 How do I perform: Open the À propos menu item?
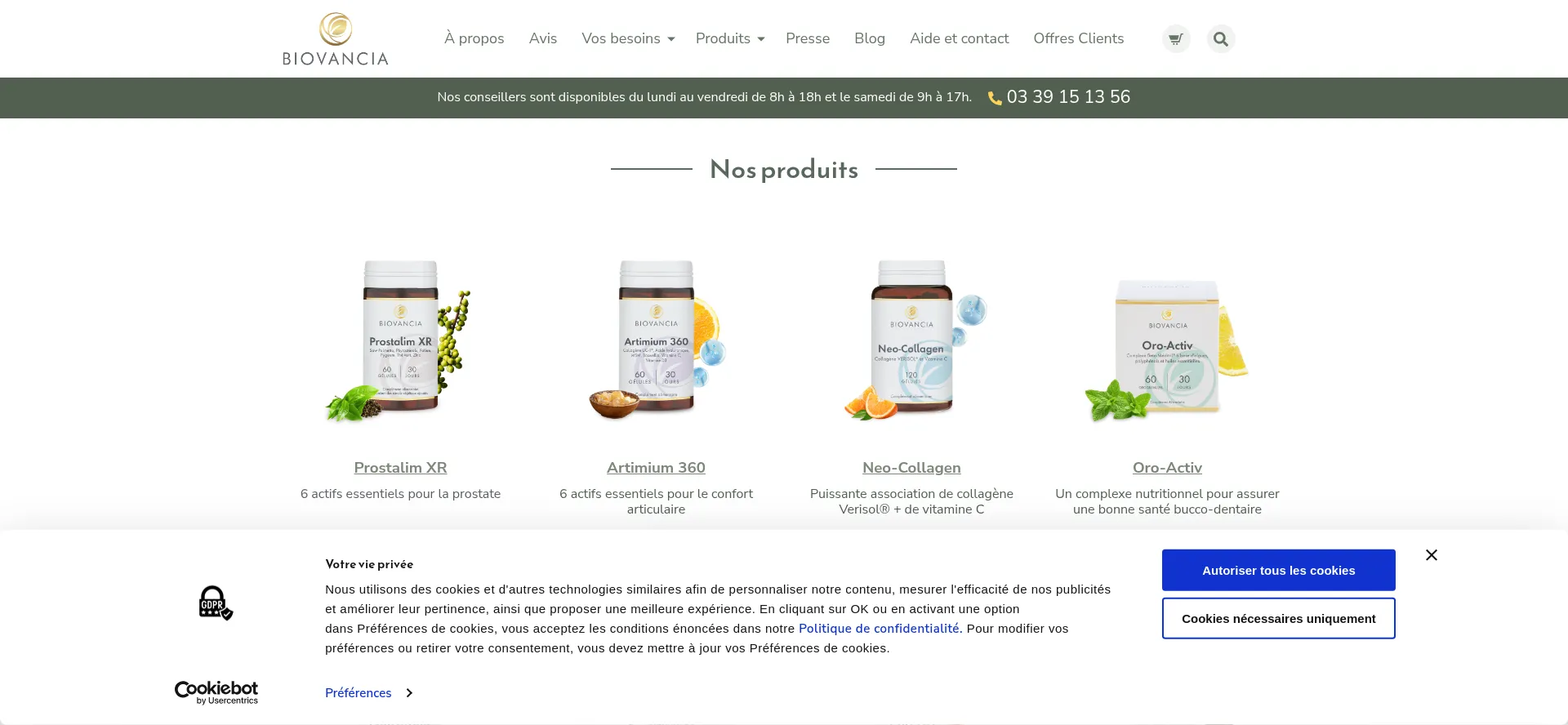474,38
